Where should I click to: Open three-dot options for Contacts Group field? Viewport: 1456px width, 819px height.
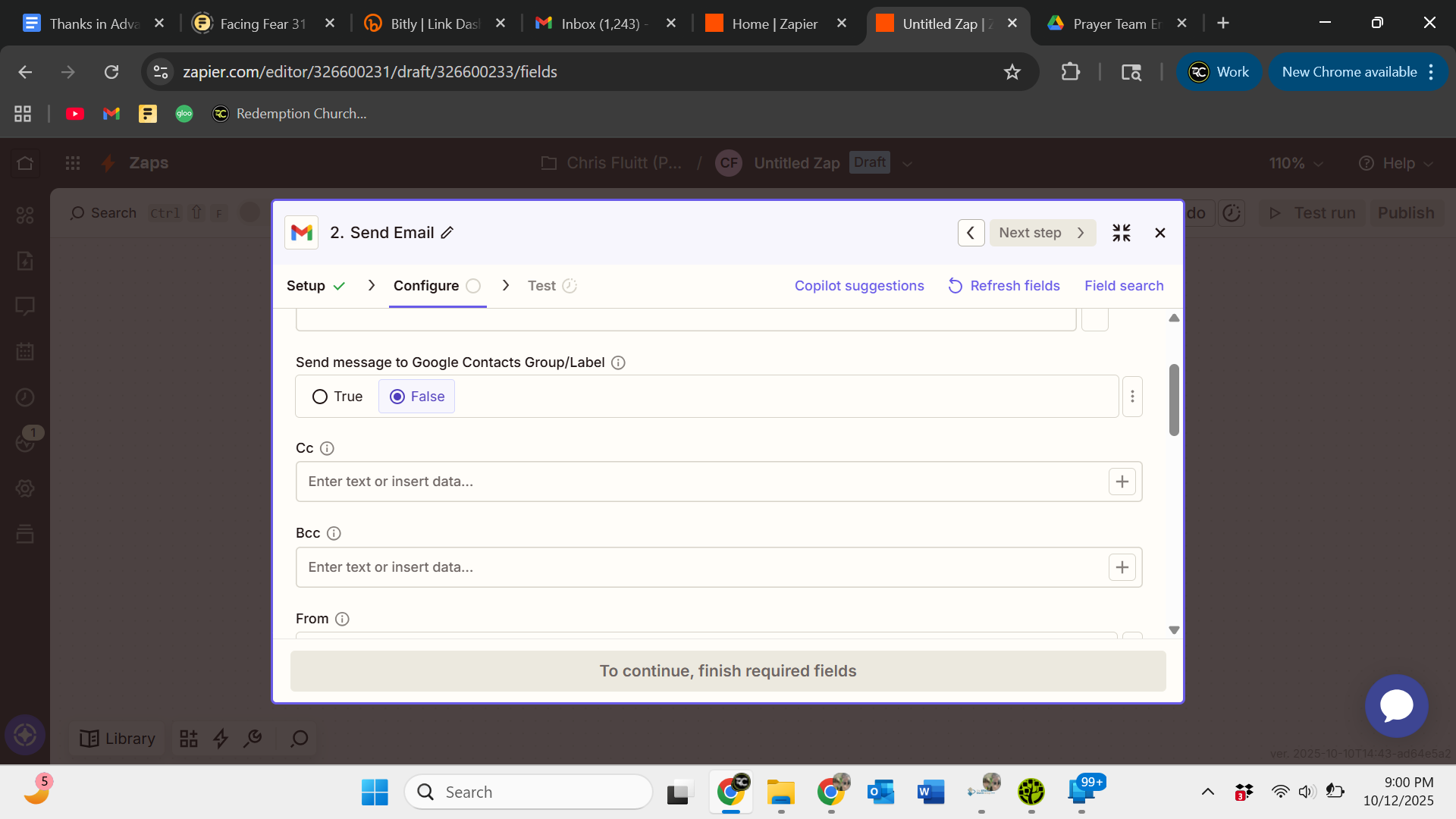point(1132,397)
